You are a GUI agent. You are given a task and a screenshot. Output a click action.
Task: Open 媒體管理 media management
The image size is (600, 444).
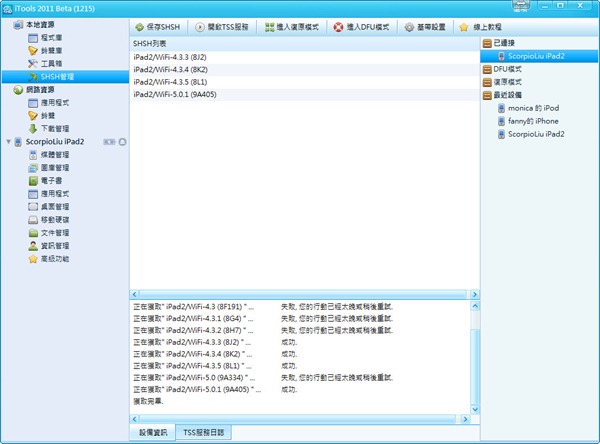49,155
